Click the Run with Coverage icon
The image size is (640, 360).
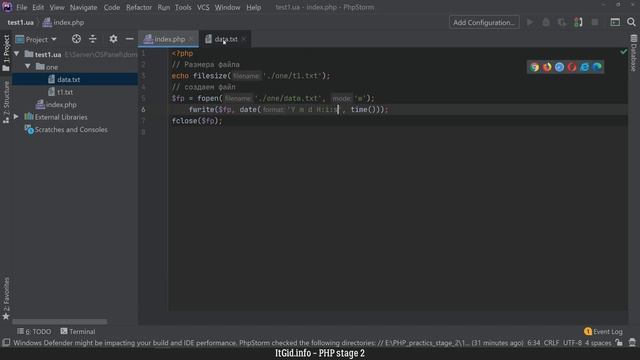[562, 22]
